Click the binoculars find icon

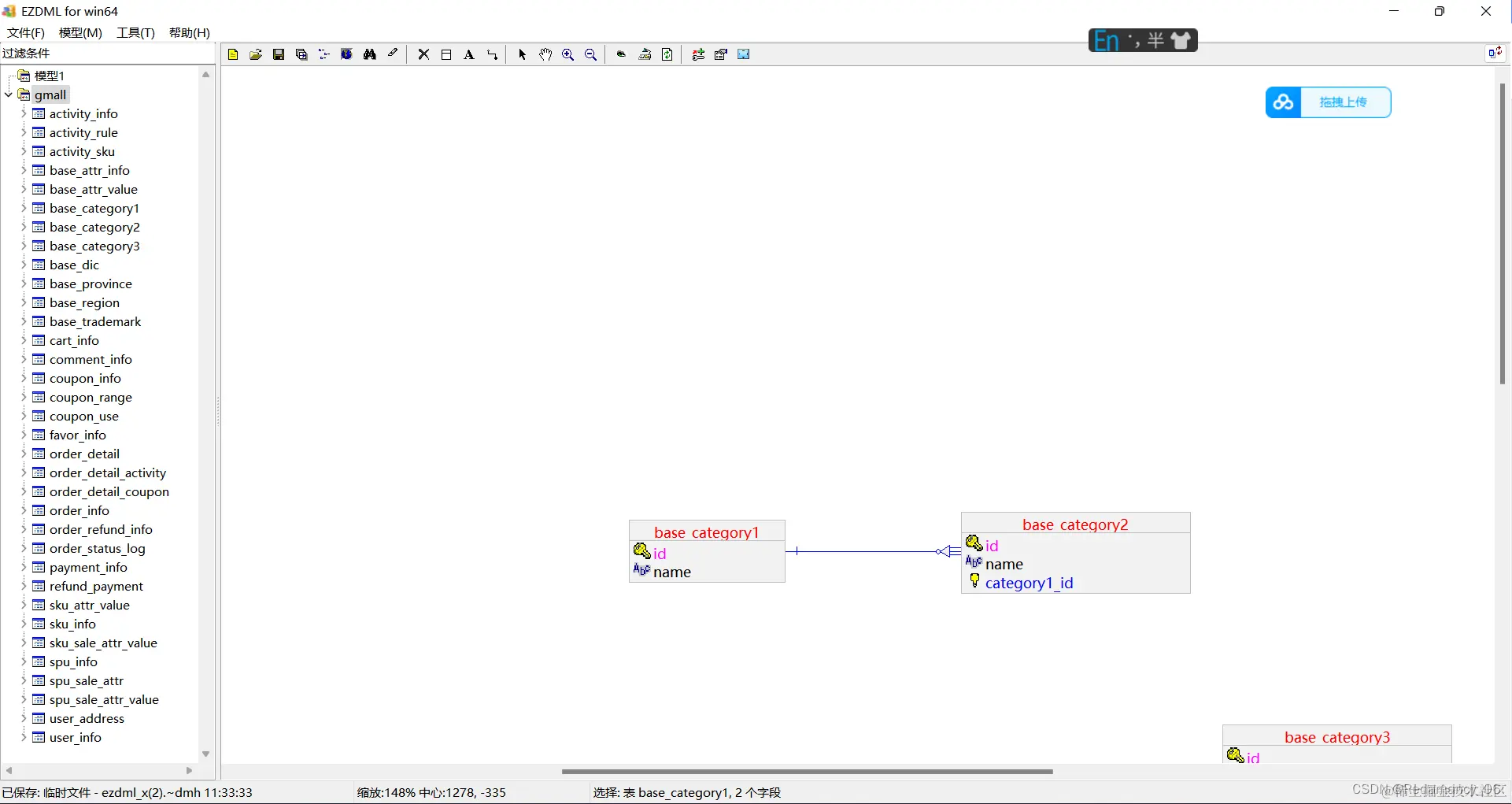click(369, 54)
